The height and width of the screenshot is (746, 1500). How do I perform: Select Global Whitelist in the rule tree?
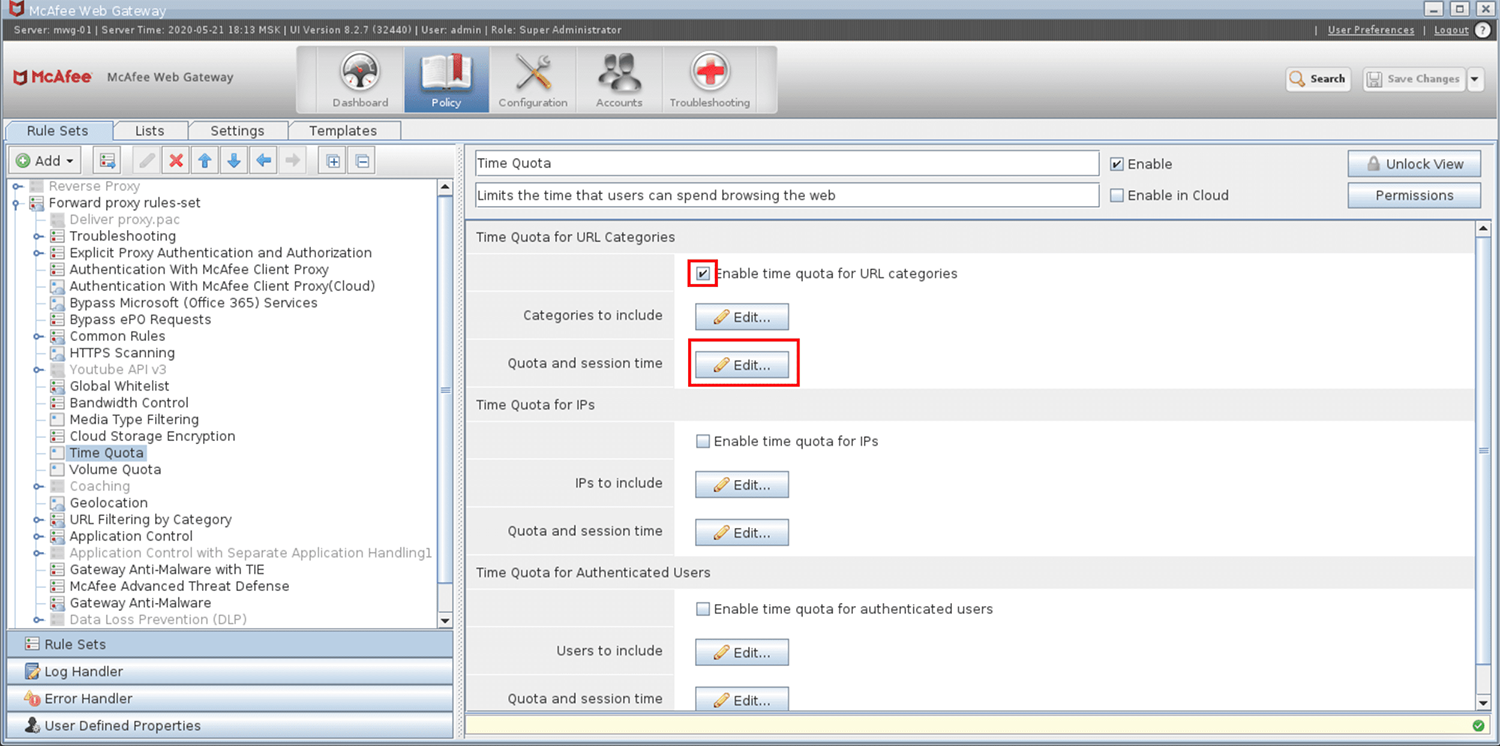(119, 386)
